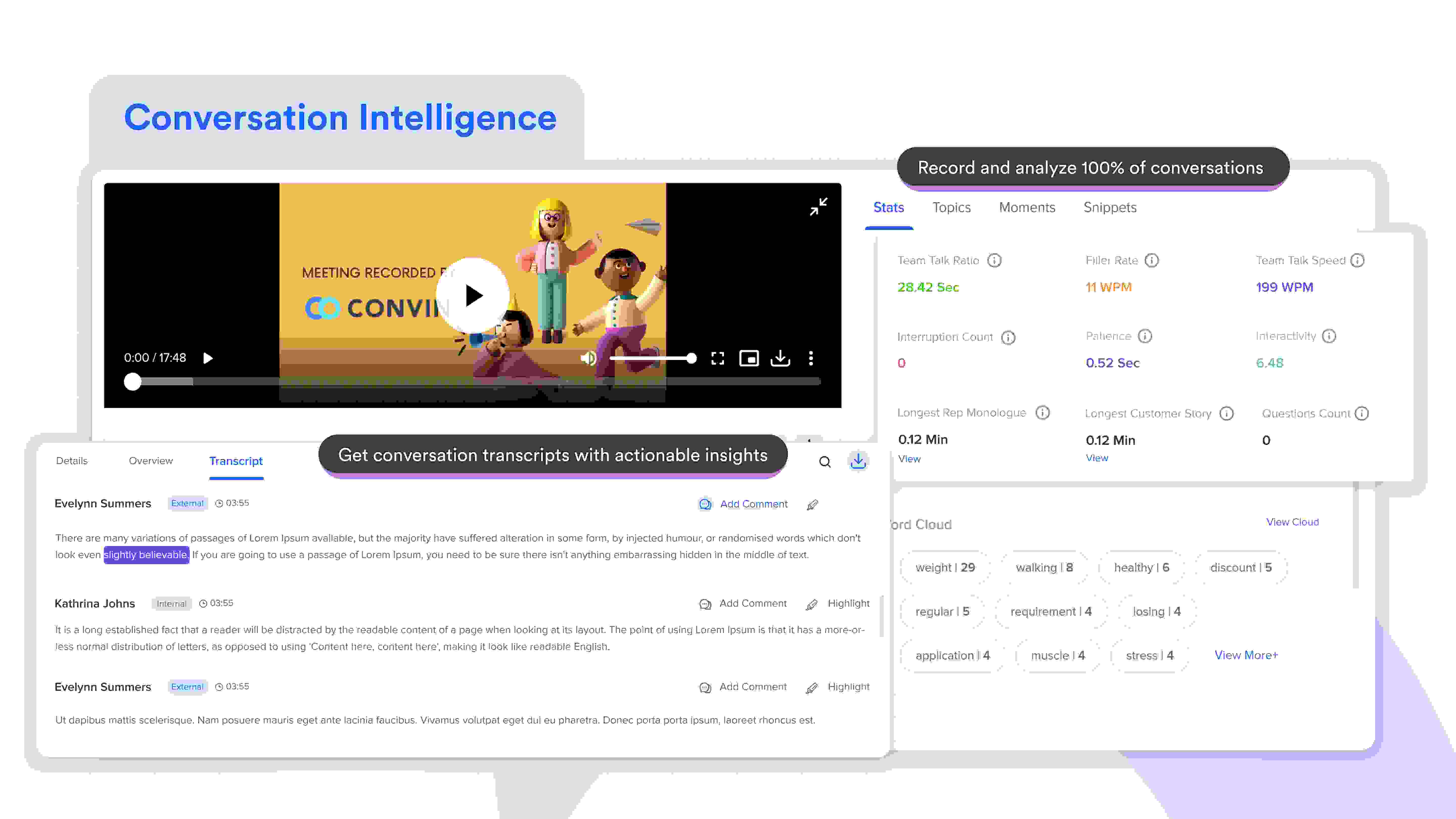Click the exit fullscreen collapse arrows icon
Viewport: 1456px width, 819px height.
(x=818, y=207)
